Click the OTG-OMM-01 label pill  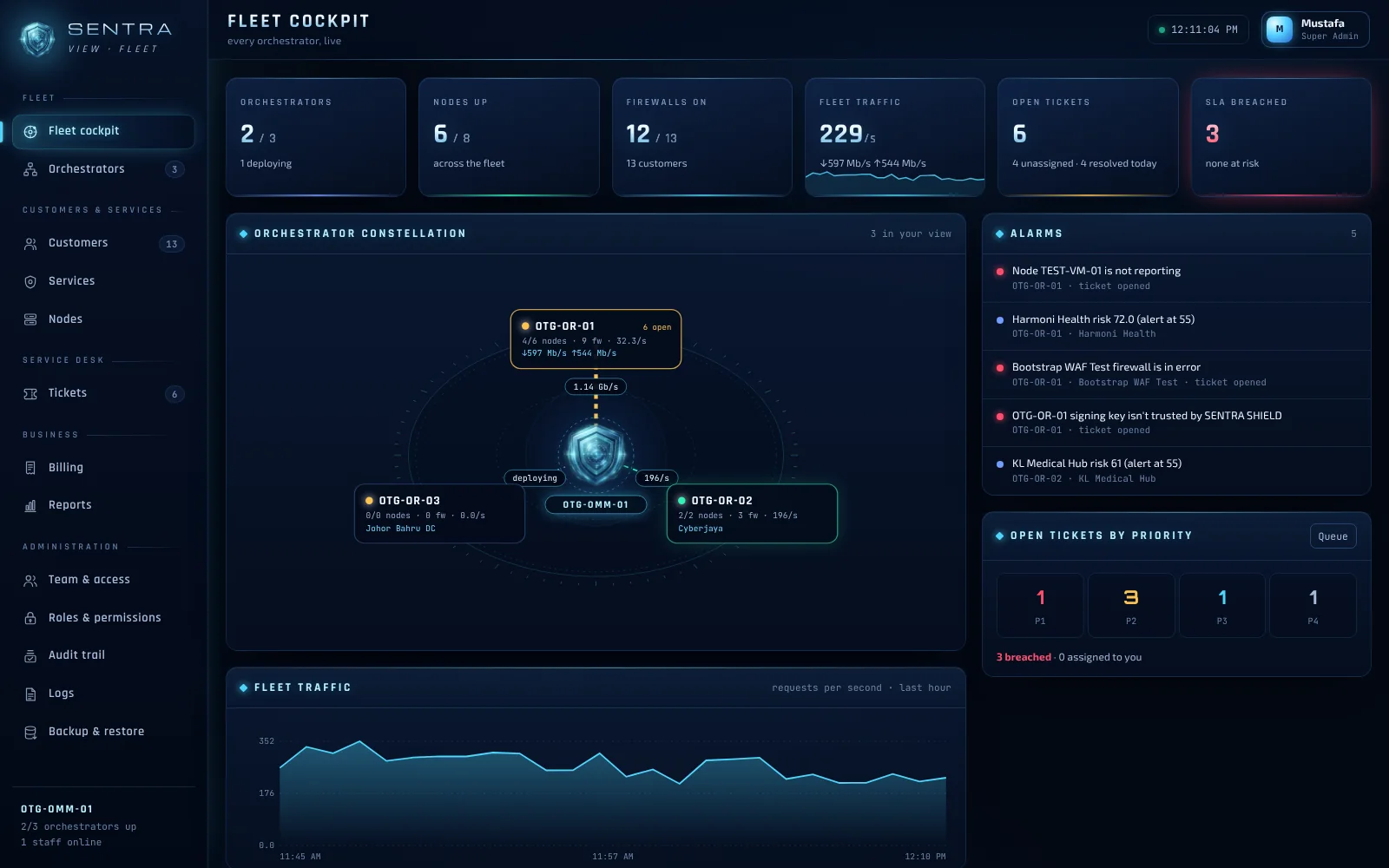pyautogui.click(x=596, y=505)
